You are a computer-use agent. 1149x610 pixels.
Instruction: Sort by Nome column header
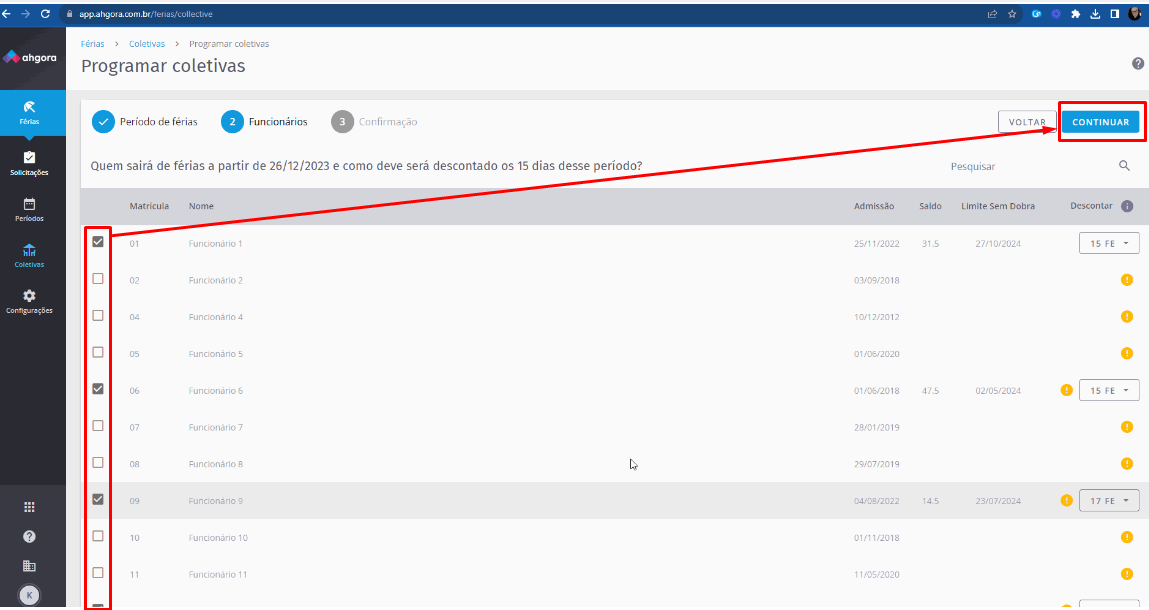pos(202,206)
